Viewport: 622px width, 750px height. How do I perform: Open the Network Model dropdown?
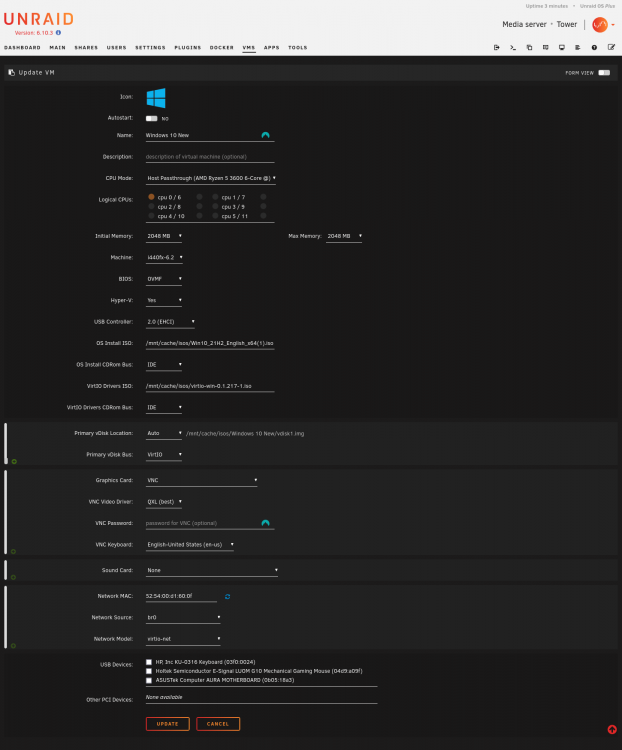point(183,639)
